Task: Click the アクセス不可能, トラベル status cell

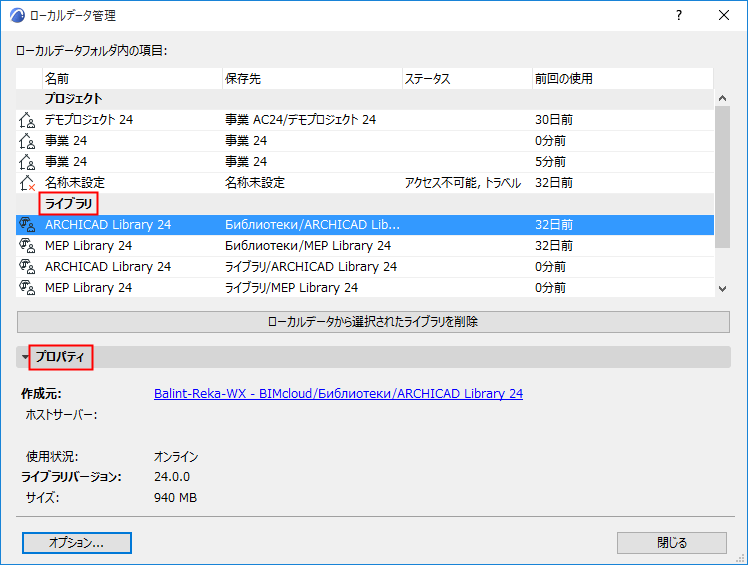Action: coord(463,183)
